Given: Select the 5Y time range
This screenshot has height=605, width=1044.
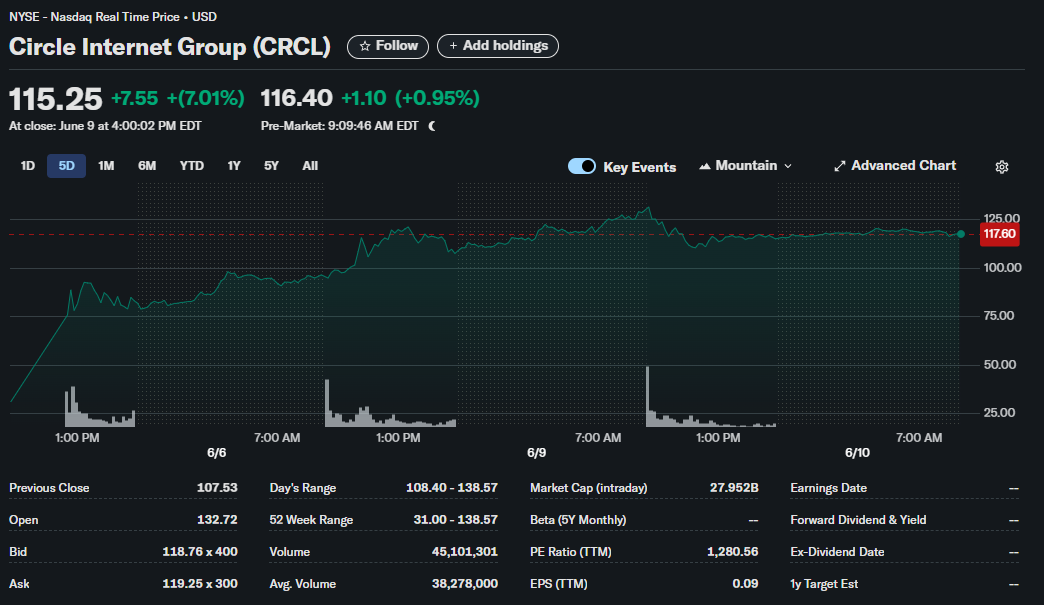Looking at the screenshot, I should [x=271, y=166].
